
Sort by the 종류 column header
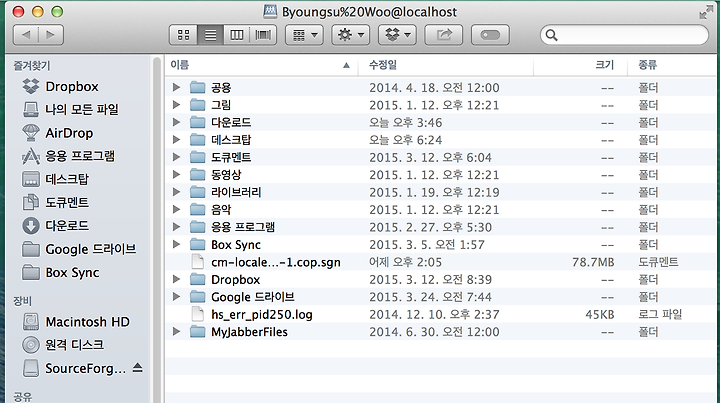click(x=672, y=65)
